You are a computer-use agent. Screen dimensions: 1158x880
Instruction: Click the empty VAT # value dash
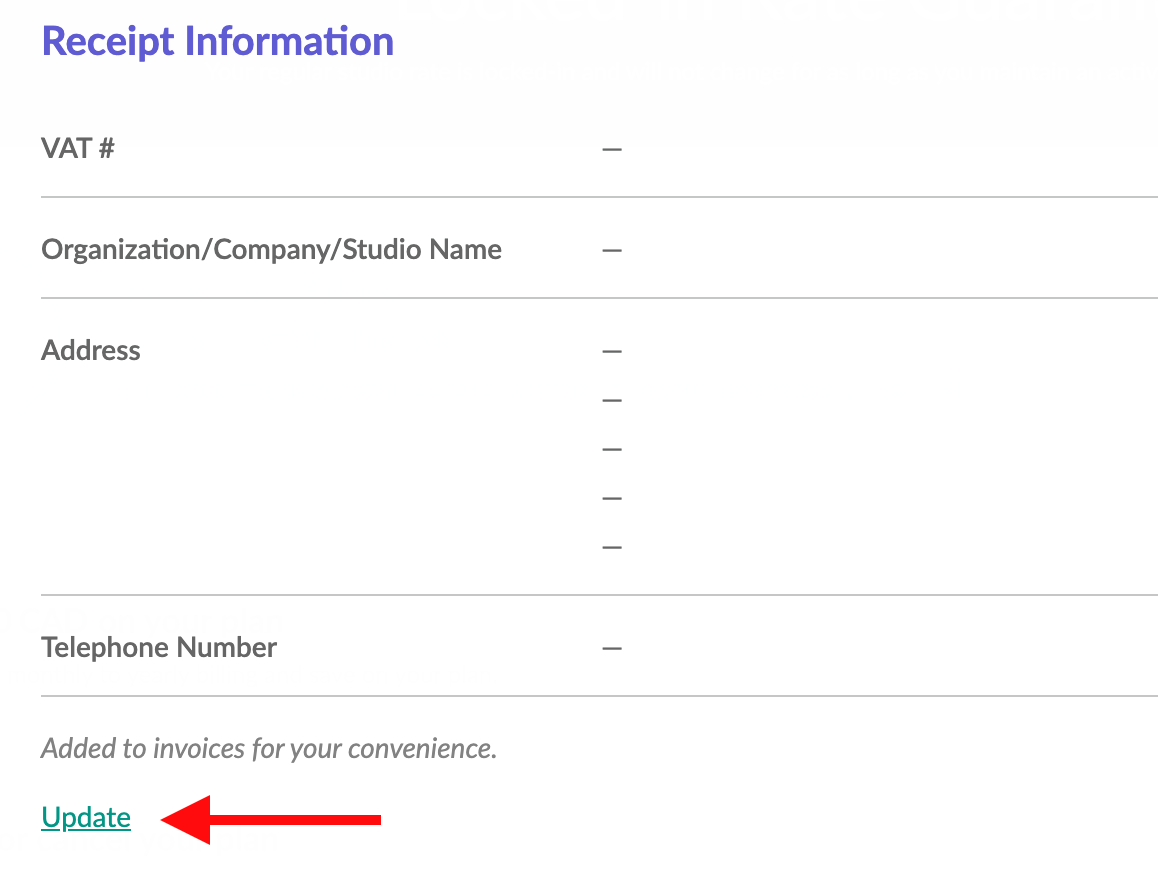(611, 149)
